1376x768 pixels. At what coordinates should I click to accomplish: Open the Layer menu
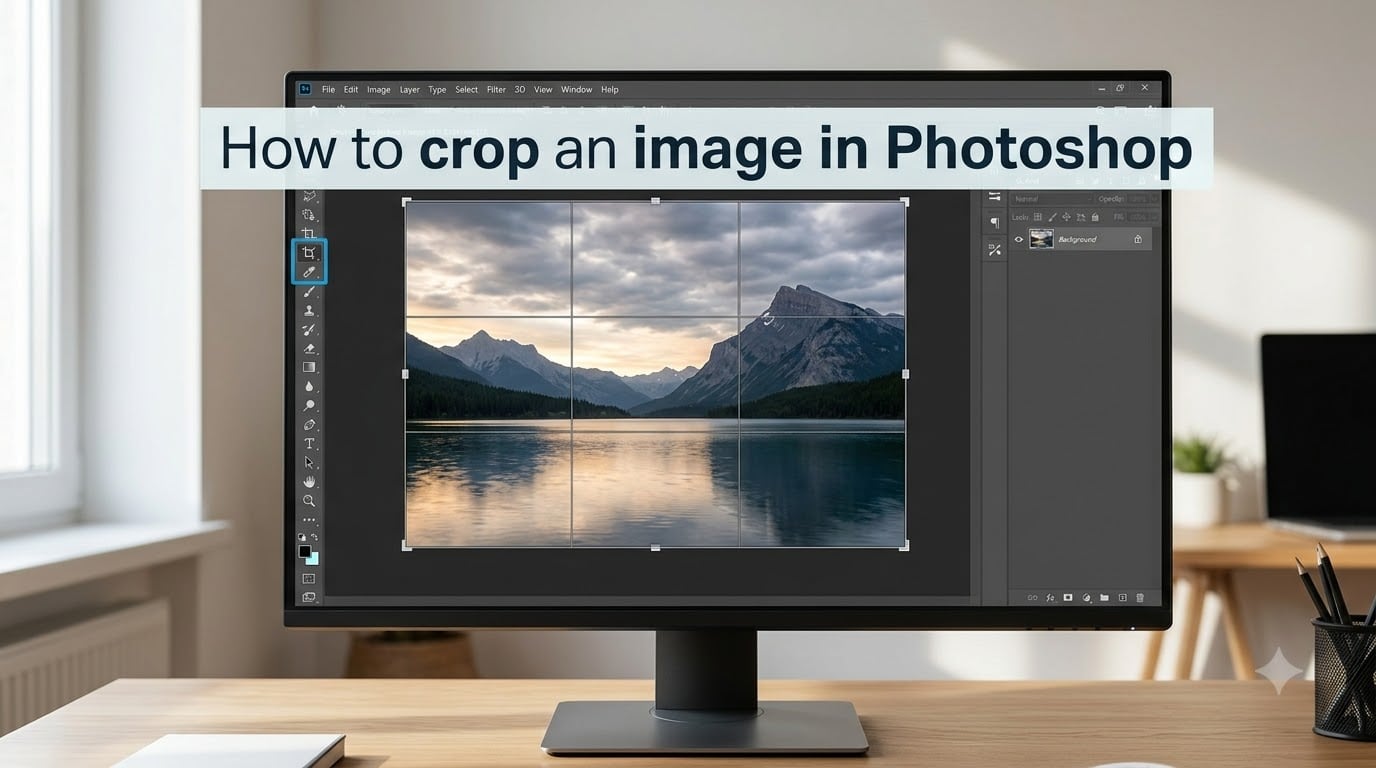[410, 90]
